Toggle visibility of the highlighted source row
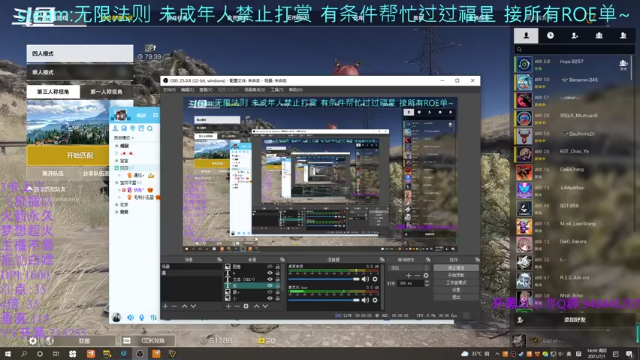 (269, 286)
